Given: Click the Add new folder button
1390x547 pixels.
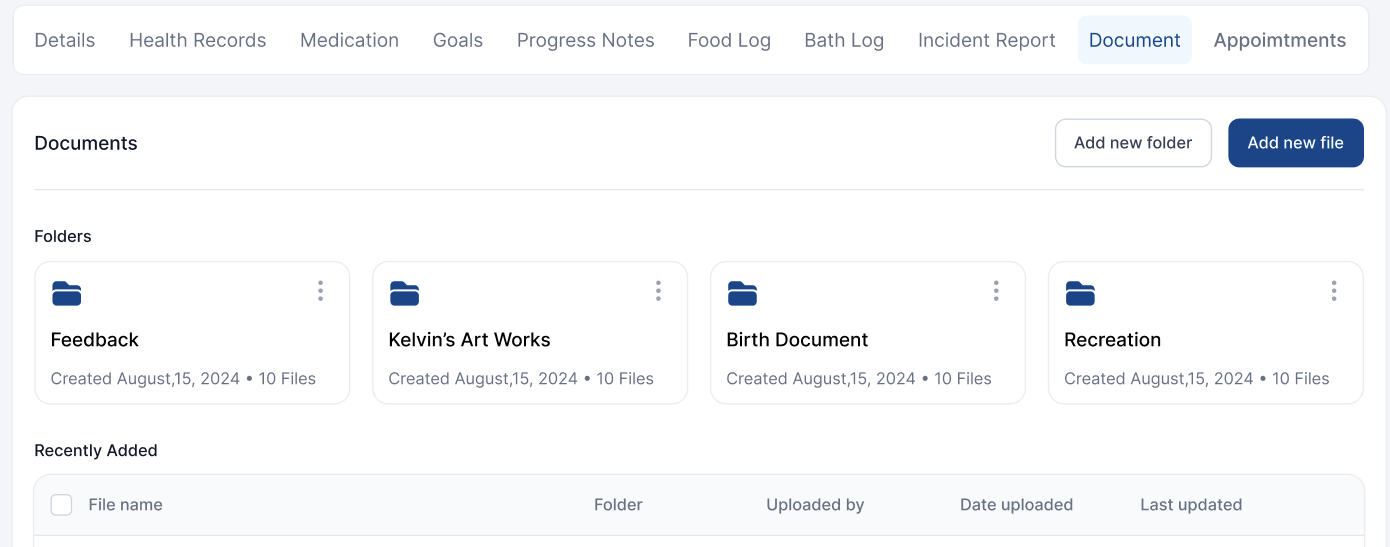Looking at the screenshot, I should [x=1133, y=143].
